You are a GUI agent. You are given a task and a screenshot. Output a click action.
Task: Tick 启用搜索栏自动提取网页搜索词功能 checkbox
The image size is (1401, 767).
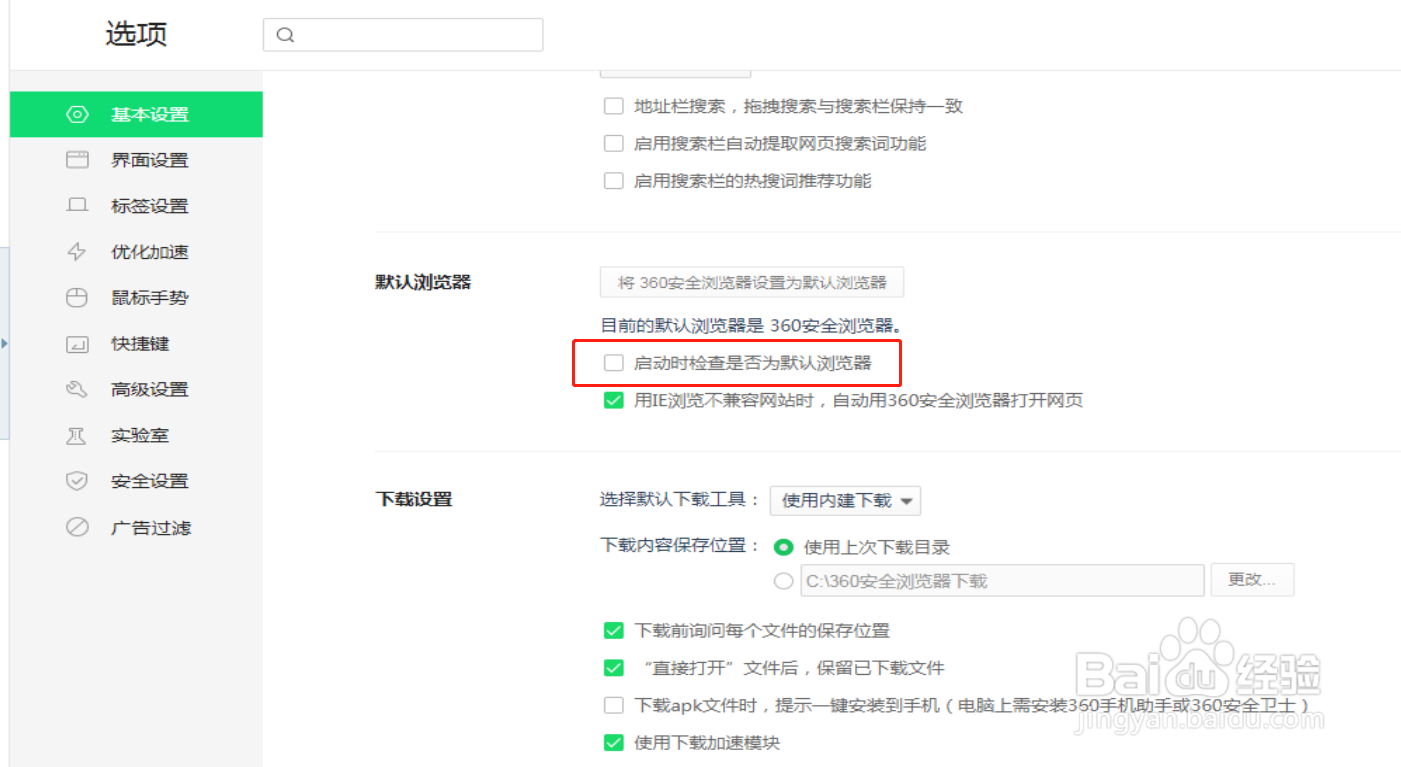point(614,143)
